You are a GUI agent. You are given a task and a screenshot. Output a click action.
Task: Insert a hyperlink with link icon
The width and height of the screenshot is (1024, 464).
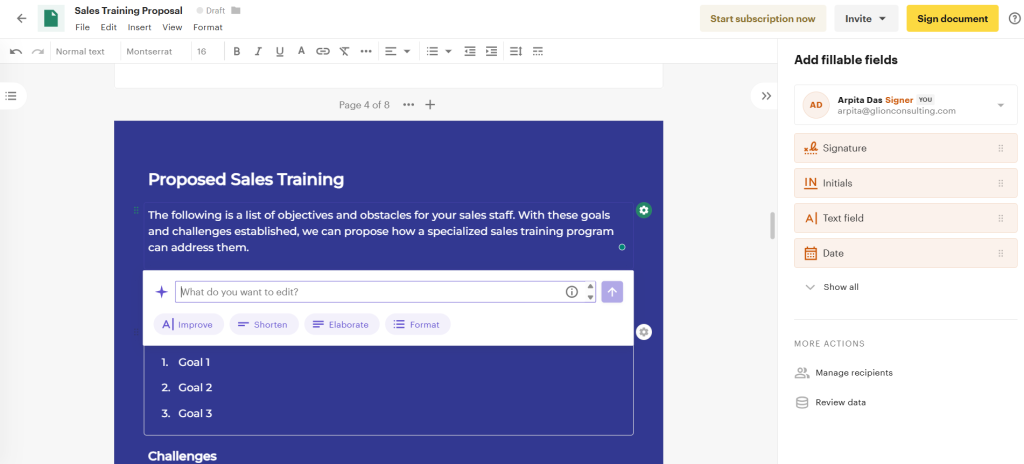[x=322, y=51]
